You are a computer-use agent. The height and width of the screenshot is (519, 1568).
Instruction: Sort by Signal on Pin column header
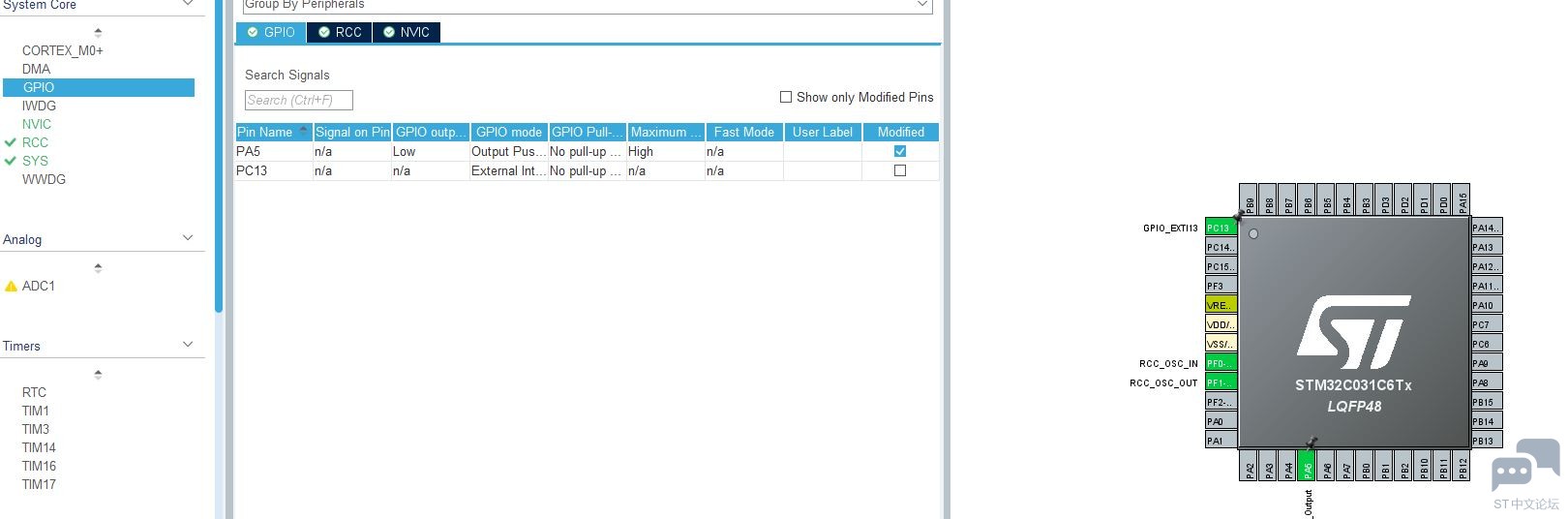[x=352, y=132]
